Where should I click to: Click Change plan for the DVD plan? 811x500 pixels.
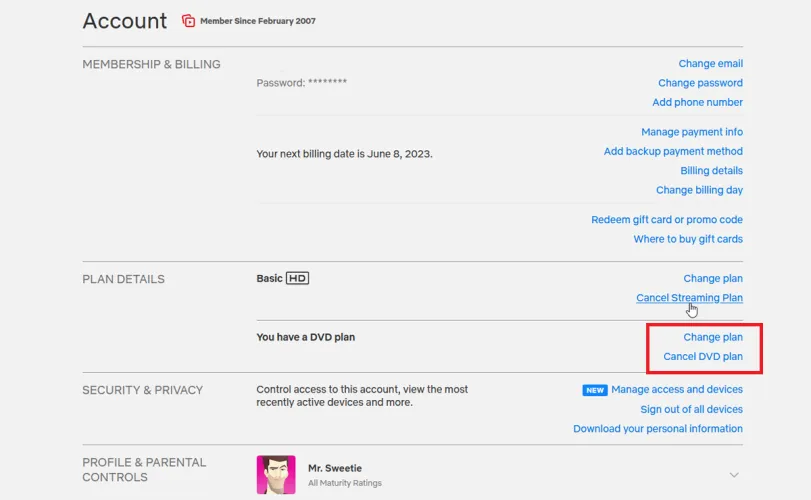713,338
